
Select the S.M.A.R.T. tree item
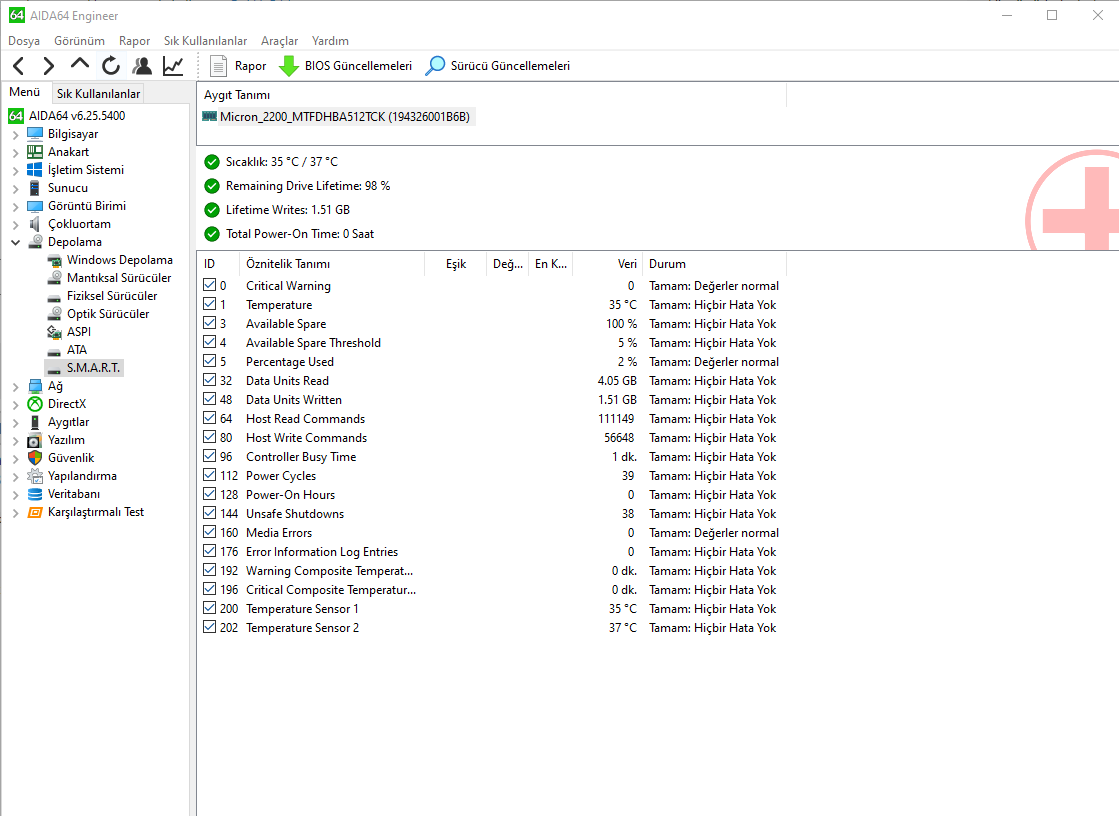(84, 368)
